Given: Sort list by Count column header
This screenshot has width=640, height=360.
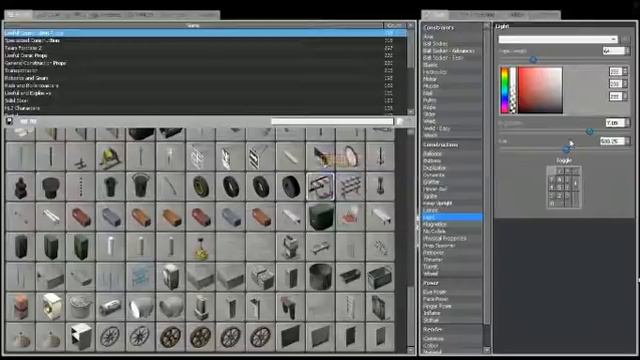Looking at the screenshot, I should 394,25.
